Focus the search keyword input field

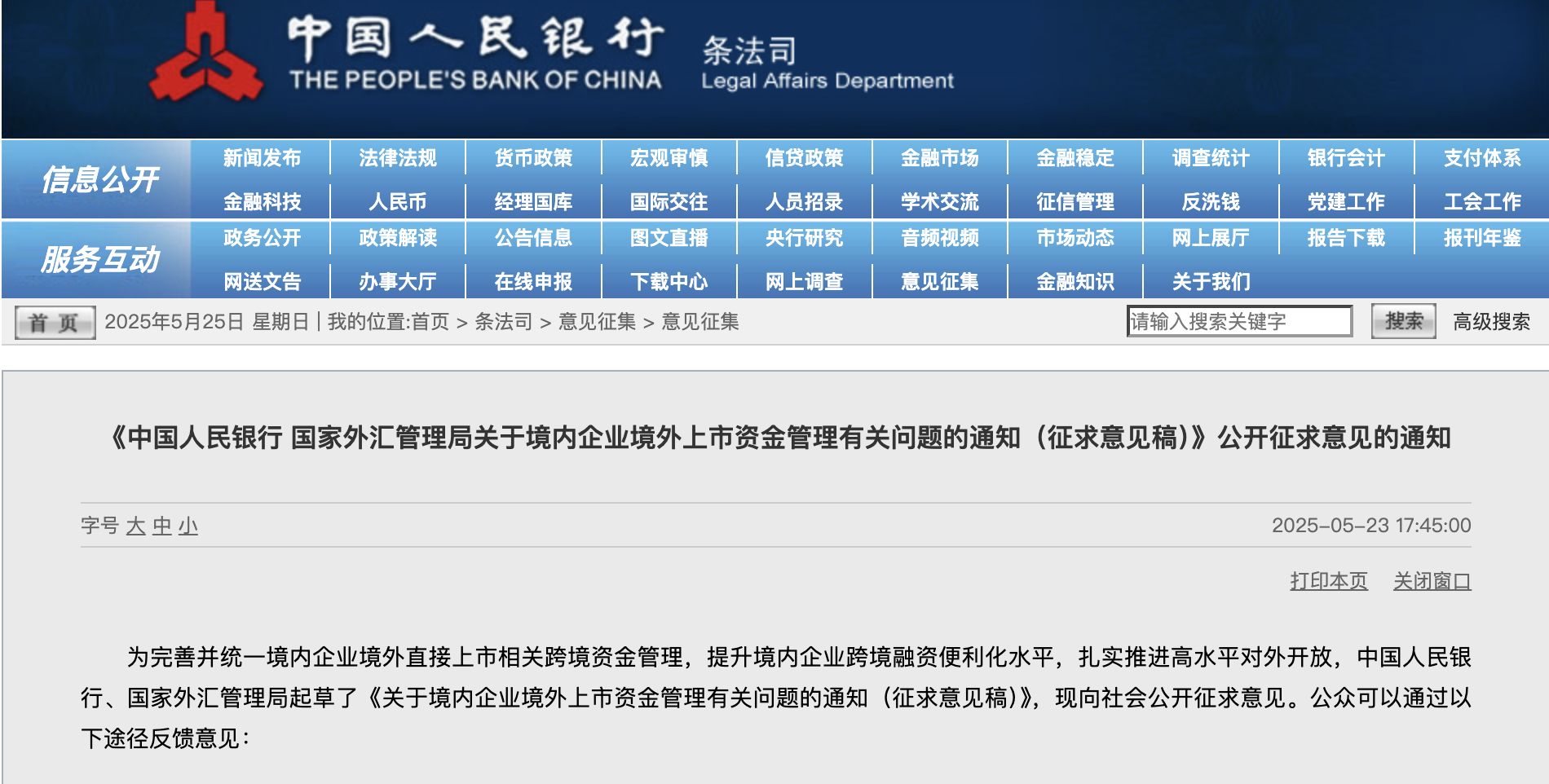coord(1239,321)
